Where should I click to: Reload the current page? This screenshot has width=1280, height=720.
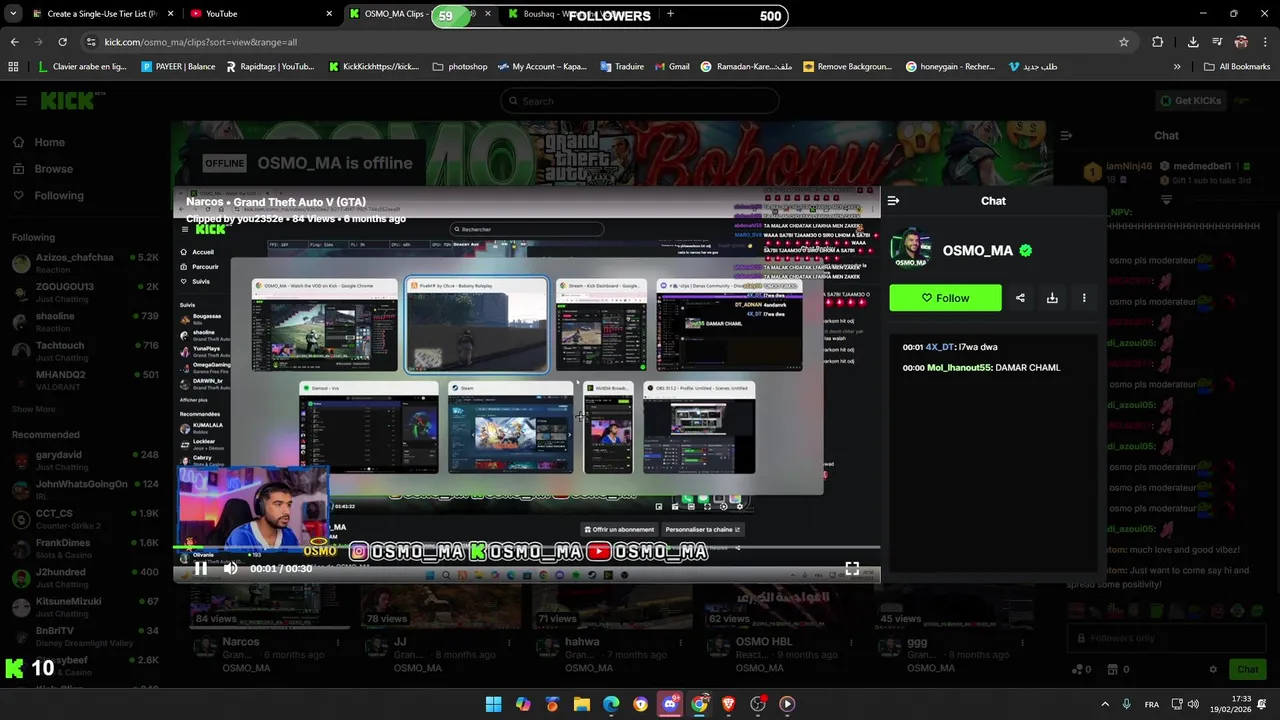click(x=62, y=42)
